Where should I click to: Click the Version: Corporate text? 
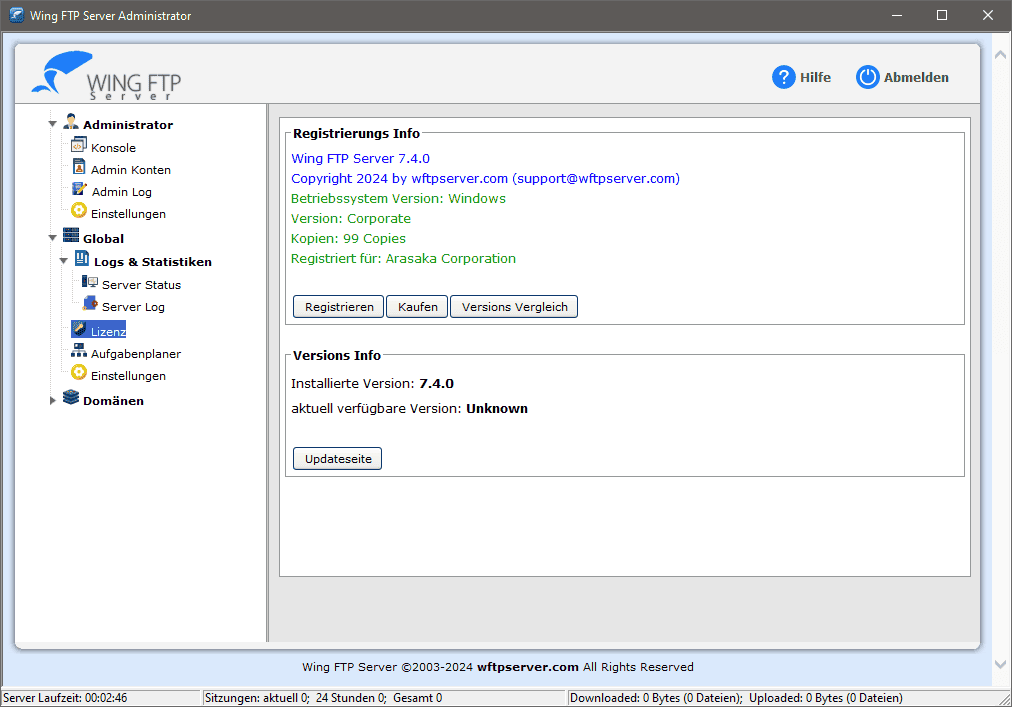point(351,218)
